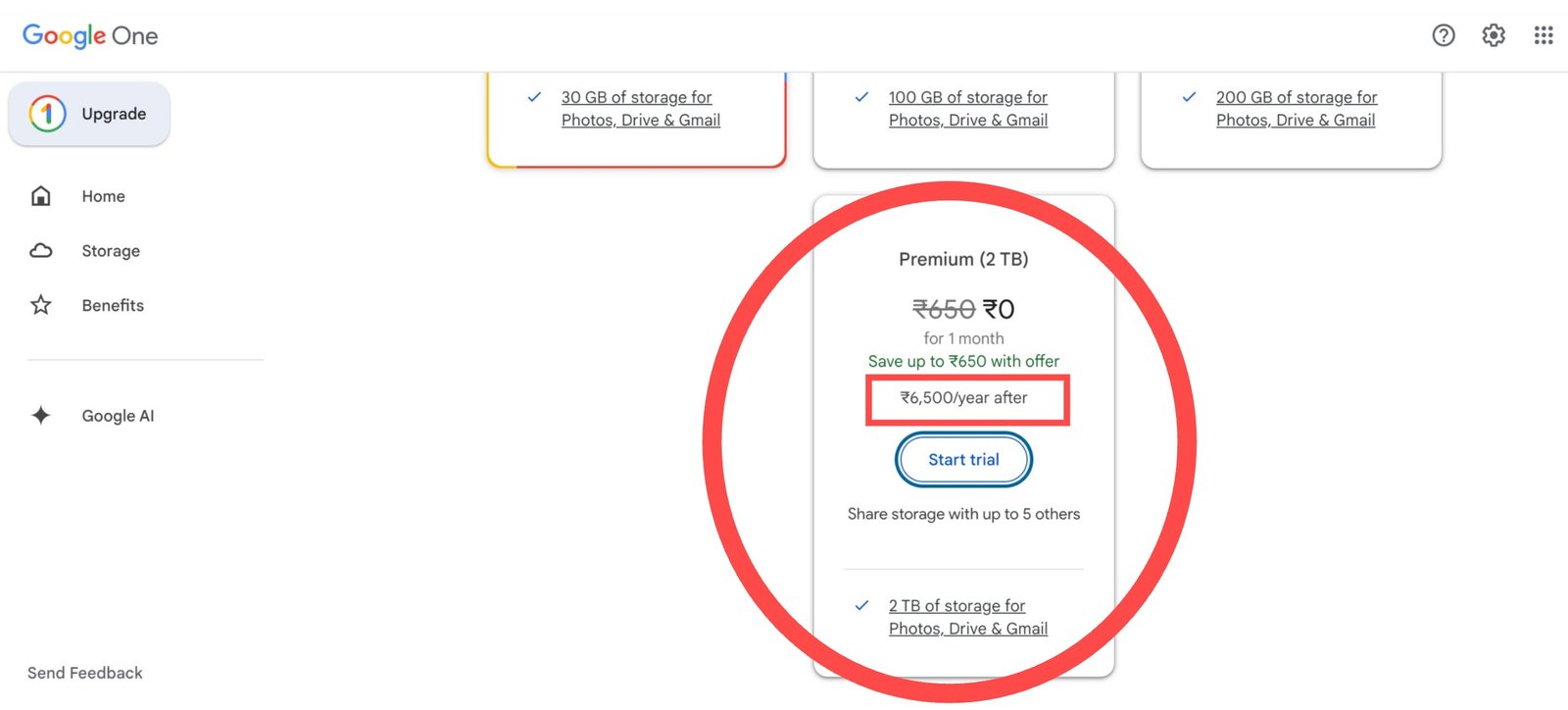Viewport: 1568px width, 710px height.
Task: Select Home in the sidebar
Action: coord(103,196)
